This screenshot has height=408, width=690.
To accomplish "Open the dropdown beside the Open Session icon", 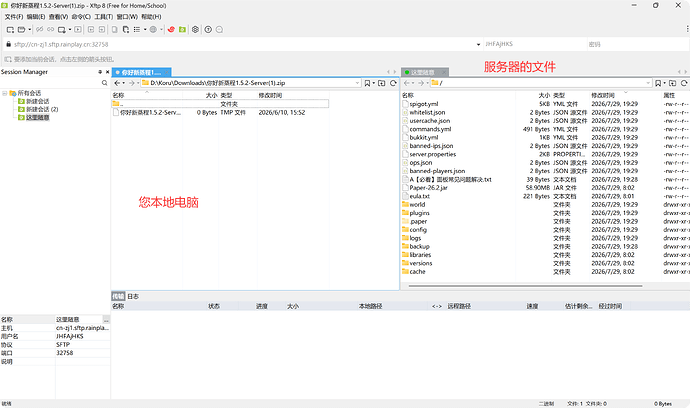I will (x=29, y=29).
